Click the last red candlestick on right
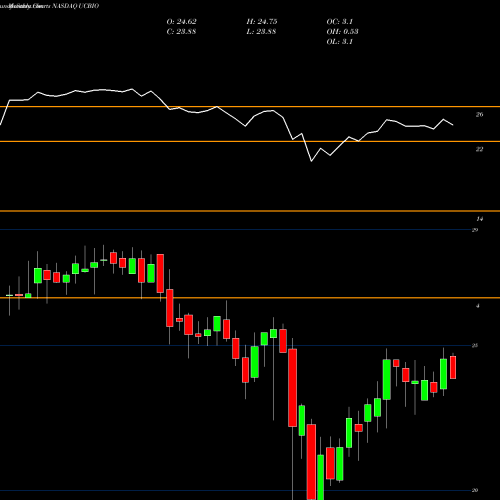500x500 pixels. pyautogui.click(x=453, y=367)
